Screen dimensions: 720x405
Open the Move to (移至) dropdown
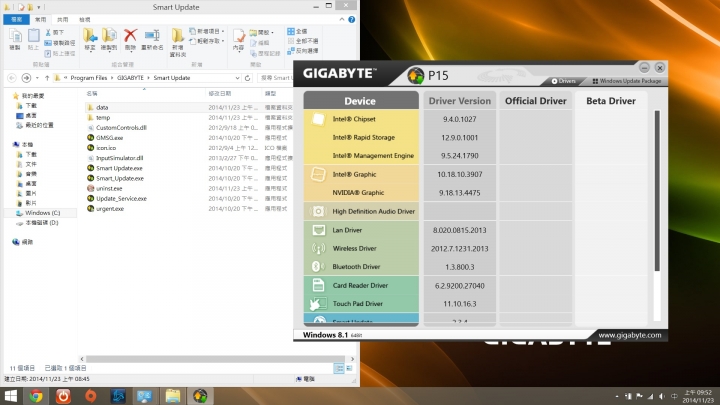click(x=90, y=51)
